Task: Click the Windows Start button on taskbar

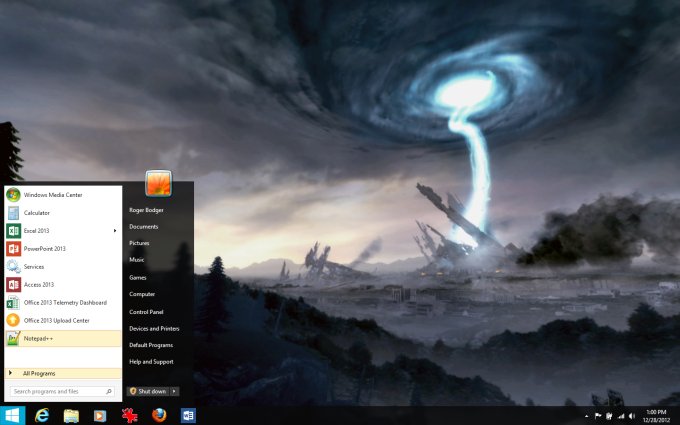Action: [x=12, y=415]
